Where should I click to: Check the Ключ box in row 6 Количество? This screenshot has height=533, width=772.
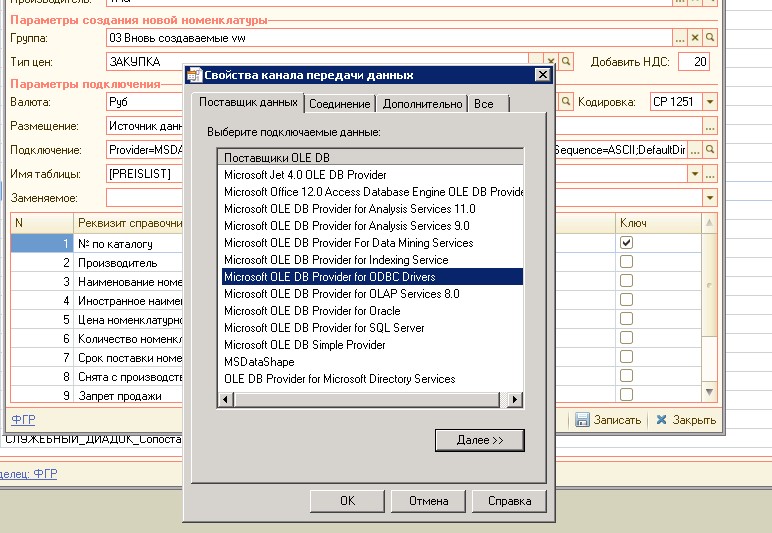[626, 338]
